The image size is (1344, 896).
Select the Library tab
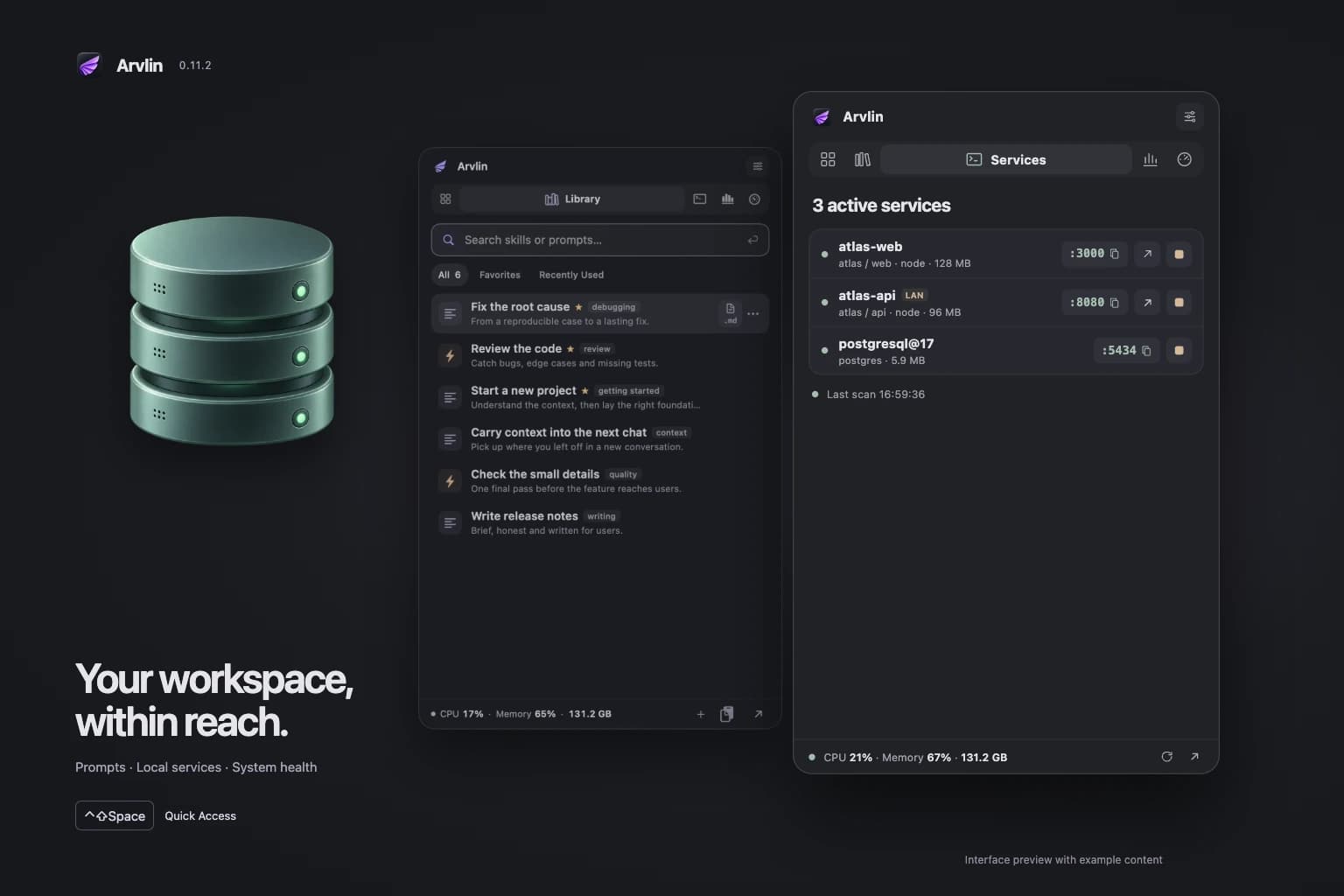pos(572,199)
